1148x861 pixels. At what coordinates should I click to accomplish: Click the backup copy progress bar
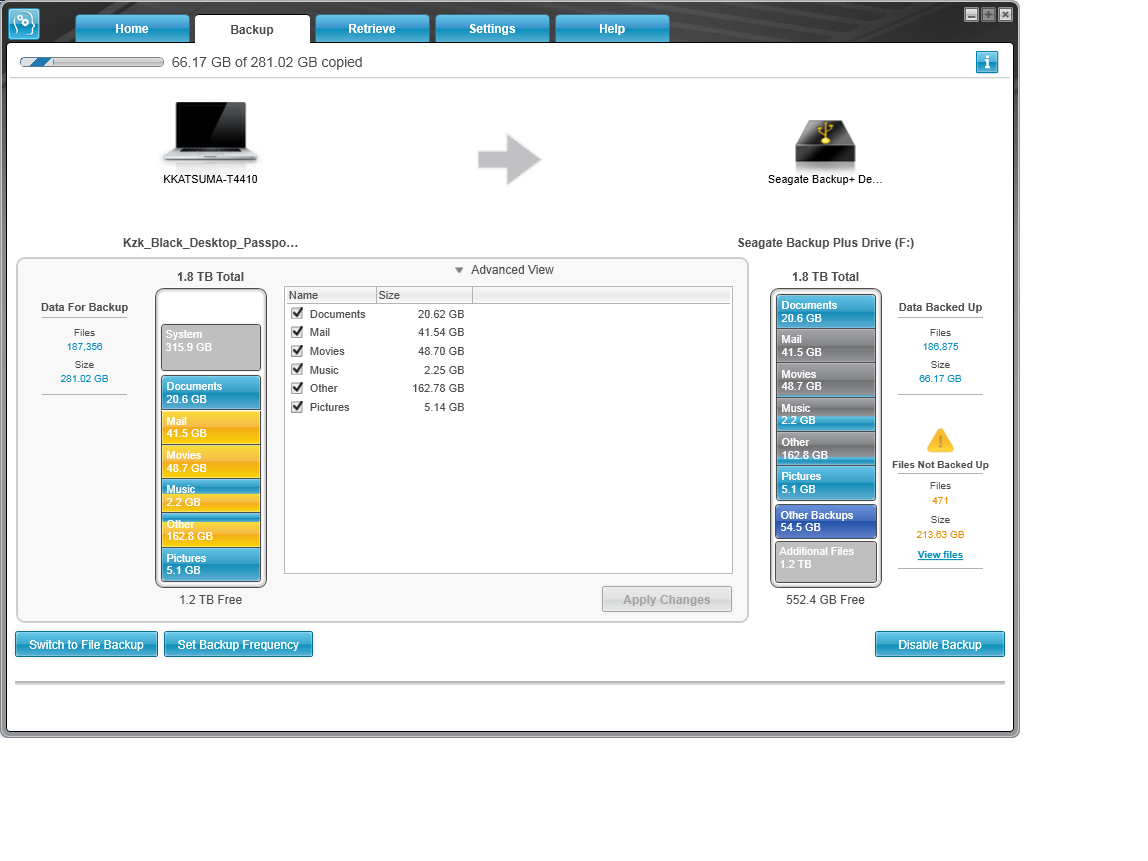tap(92, 62)
